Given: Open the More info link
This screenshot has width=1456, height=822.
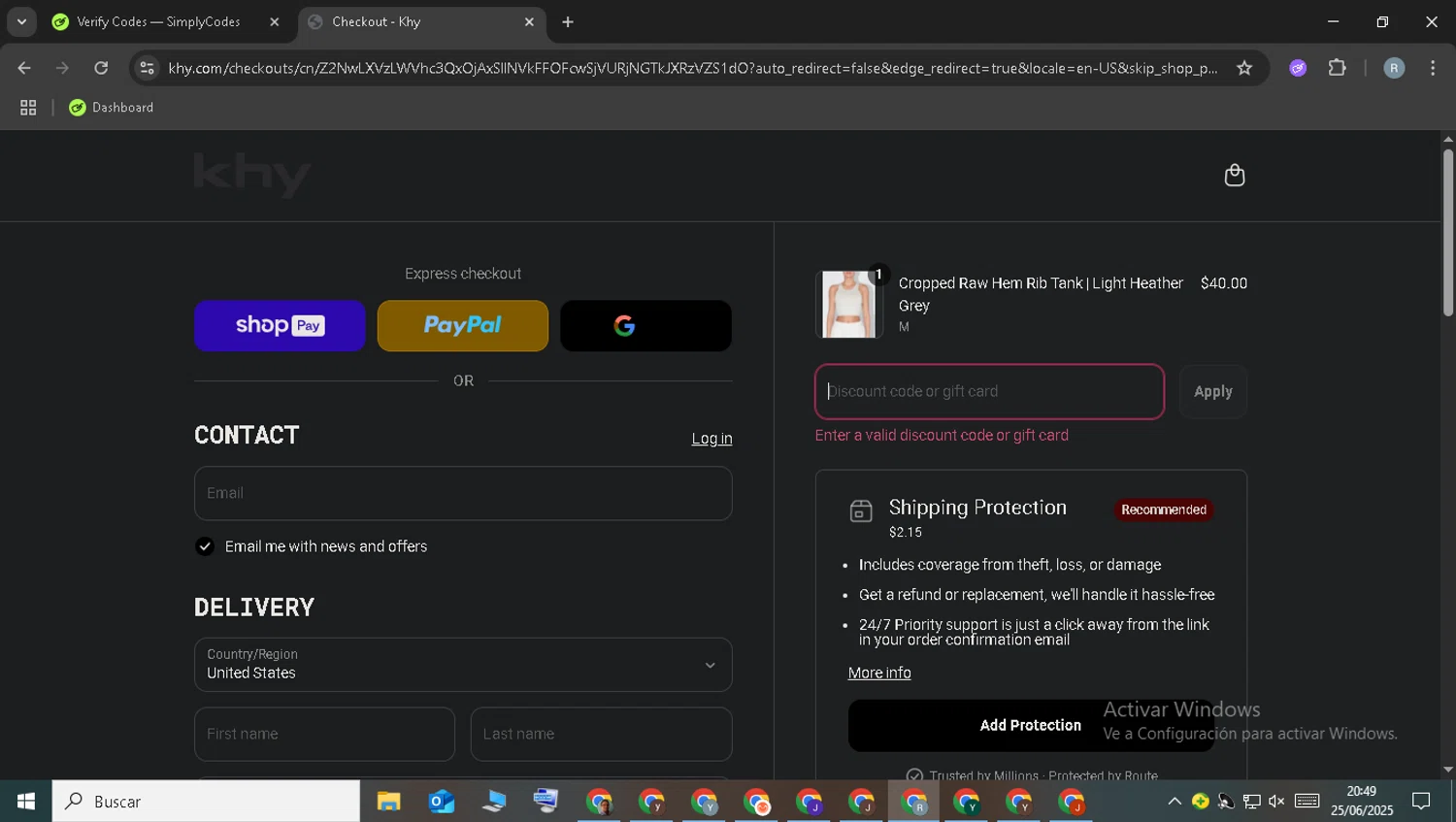Looking at the screenshot, I should (879, 673).
